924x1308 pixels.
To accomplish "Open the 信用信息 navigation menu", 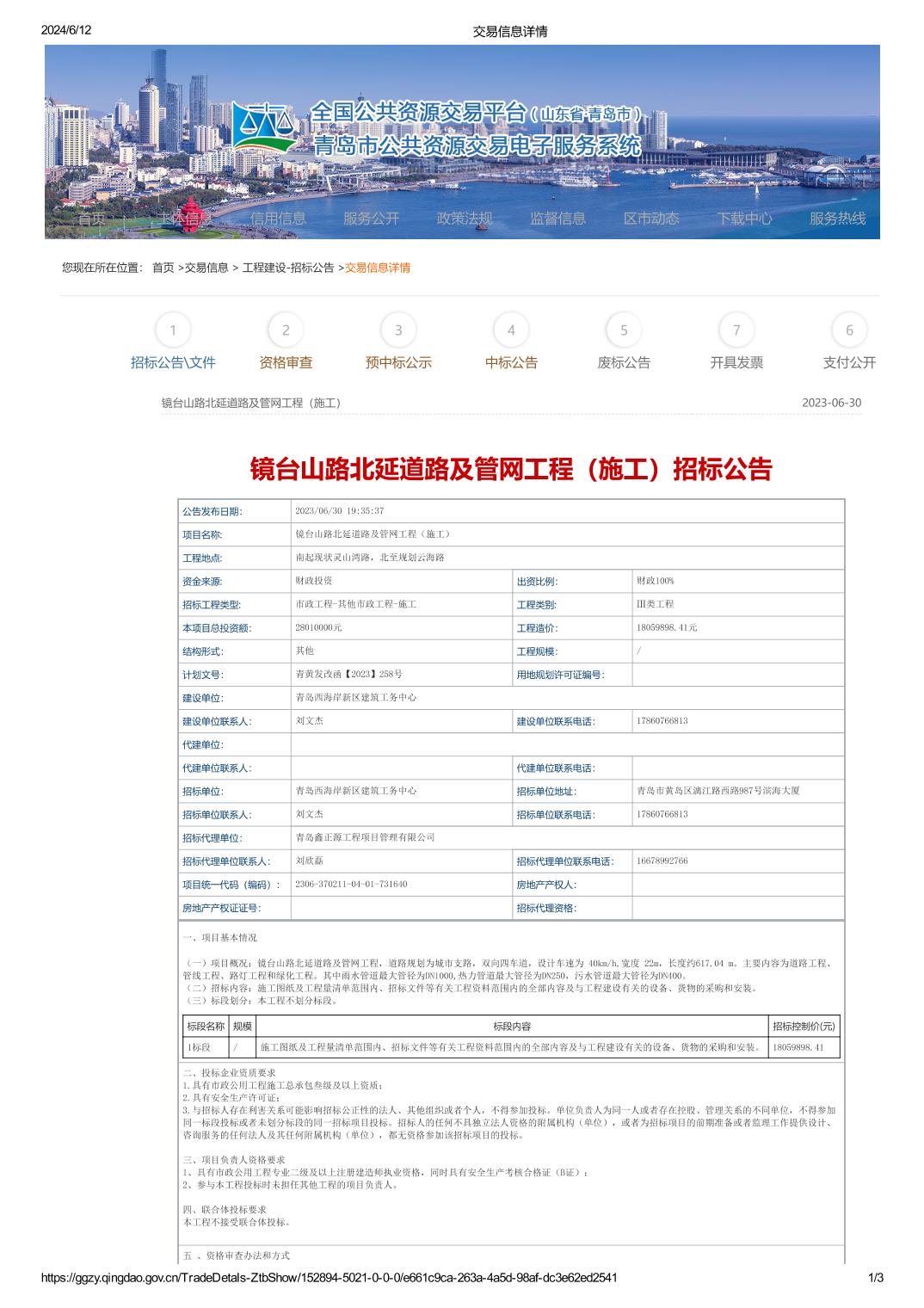I will pos(278,219).
